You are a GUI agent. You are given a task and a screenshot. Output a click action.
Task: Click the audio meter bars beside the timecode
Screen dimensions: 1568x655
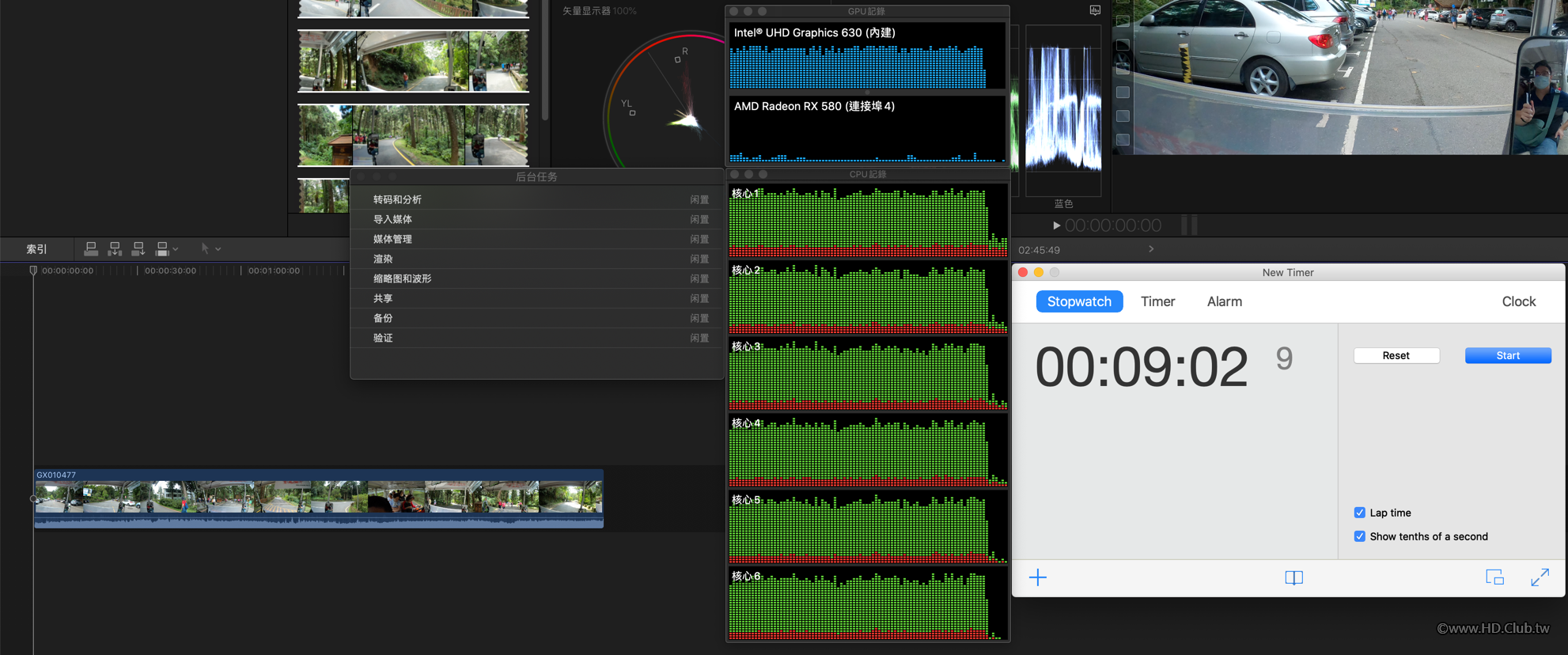1189,225
